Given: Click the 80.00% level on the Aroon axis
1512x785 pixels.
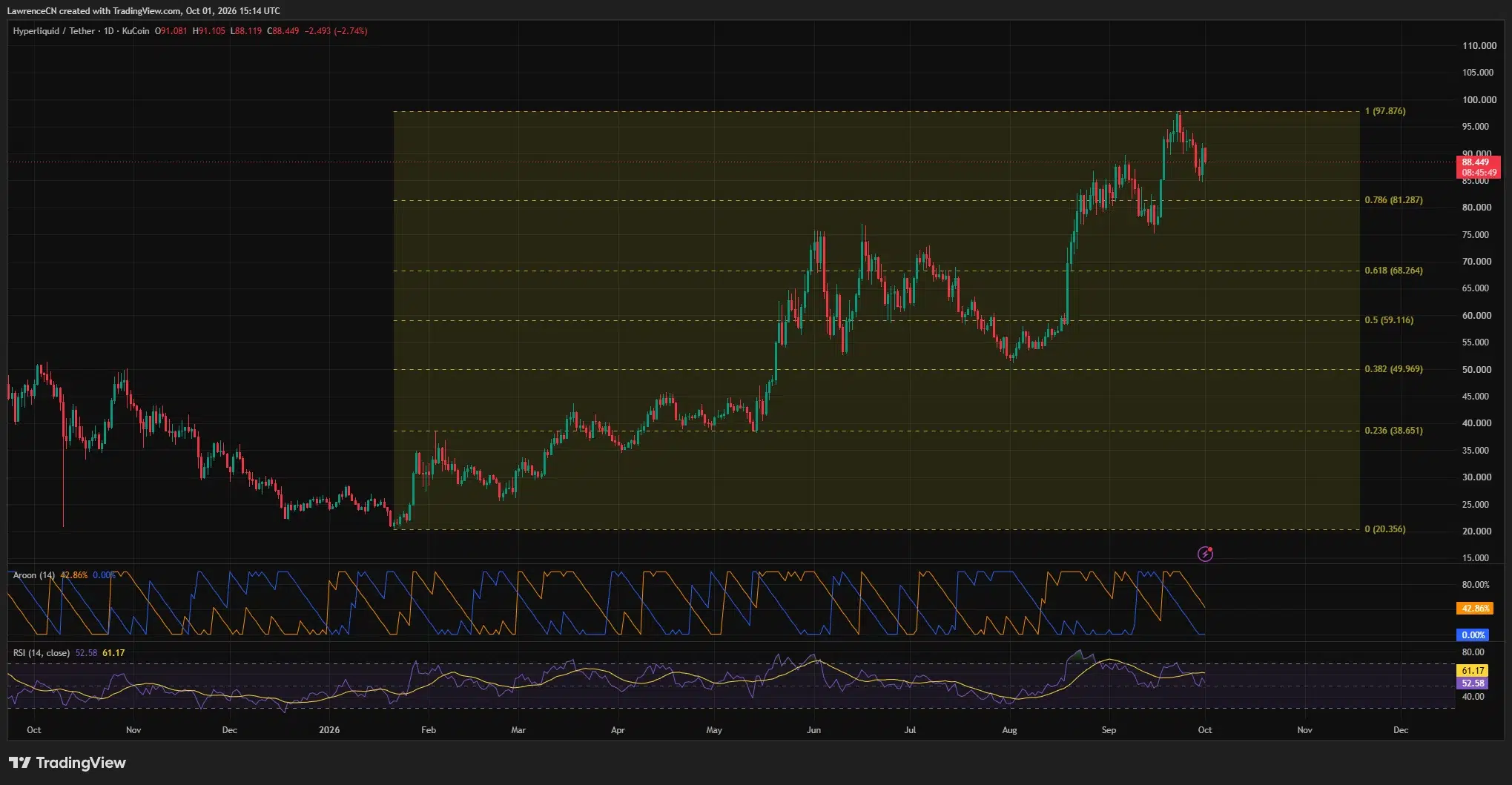Looking at the screenshot, I should tap(1476, 585).
